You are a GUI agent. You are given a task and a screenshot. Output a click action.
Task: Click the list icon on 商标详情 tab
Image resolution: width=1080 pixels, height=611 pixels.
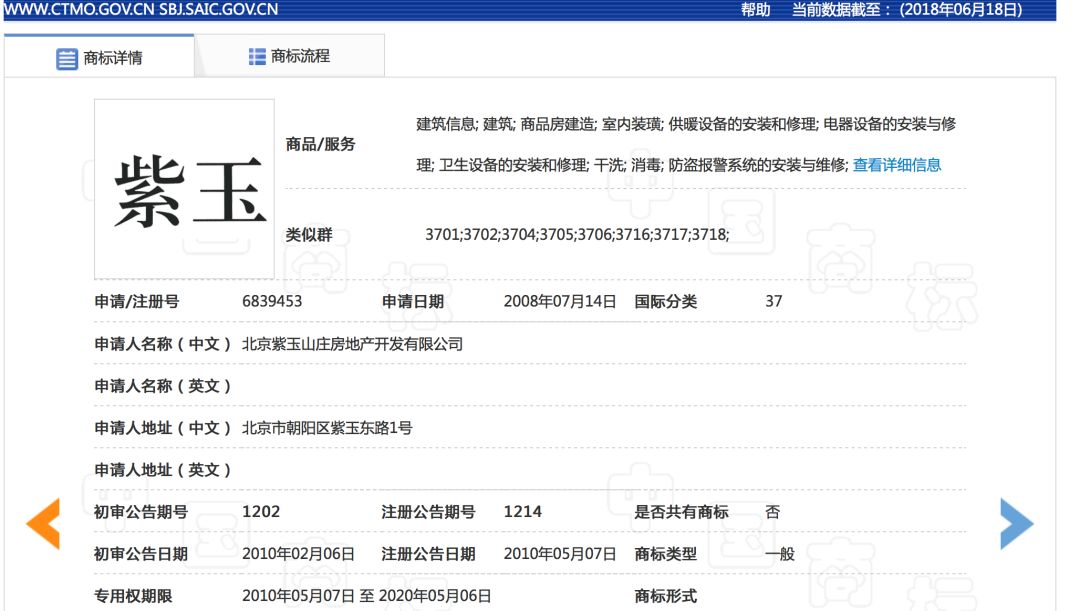tap(67, 57)
